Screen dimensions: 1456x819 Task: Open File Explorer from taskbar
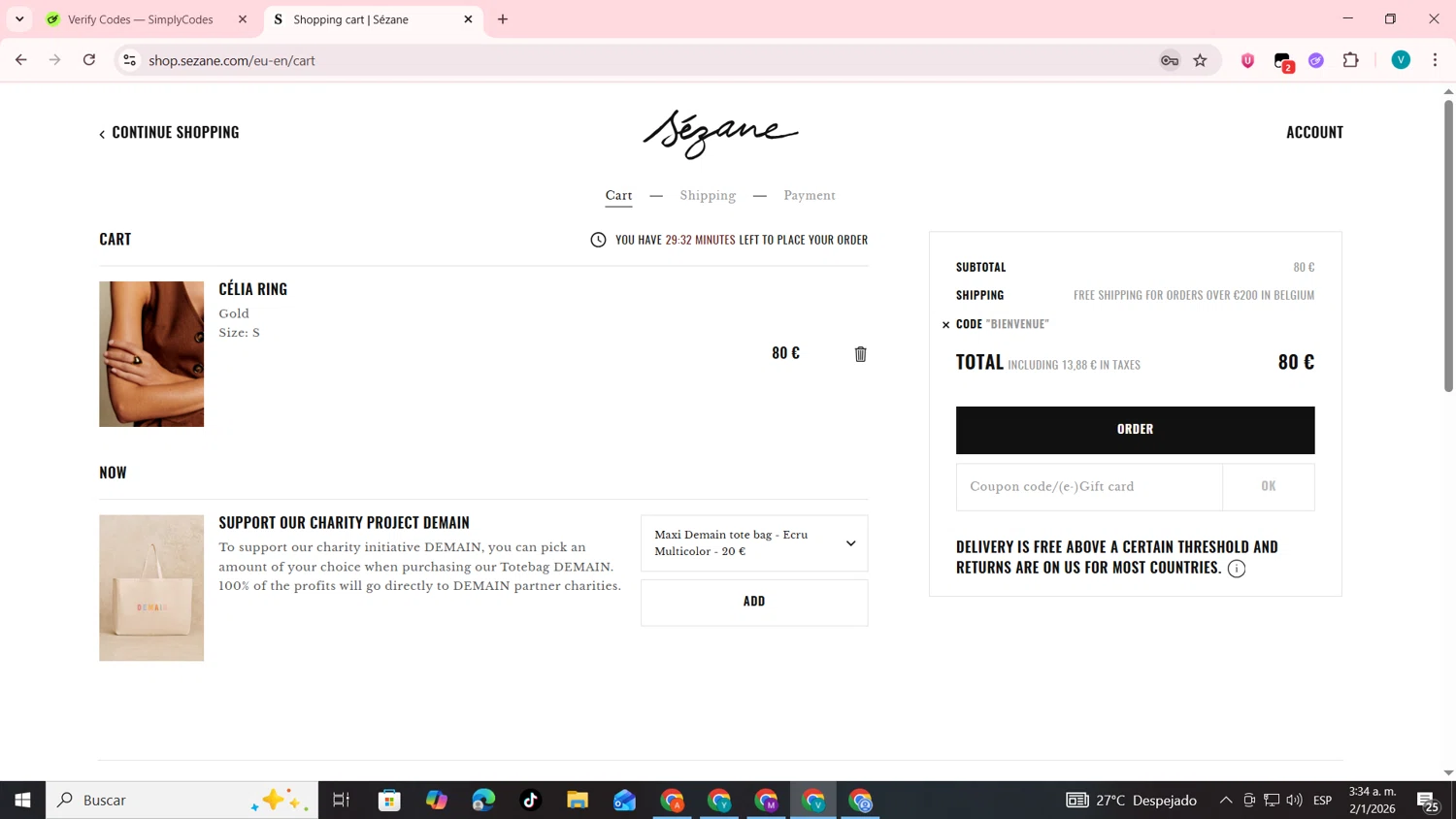578,801
